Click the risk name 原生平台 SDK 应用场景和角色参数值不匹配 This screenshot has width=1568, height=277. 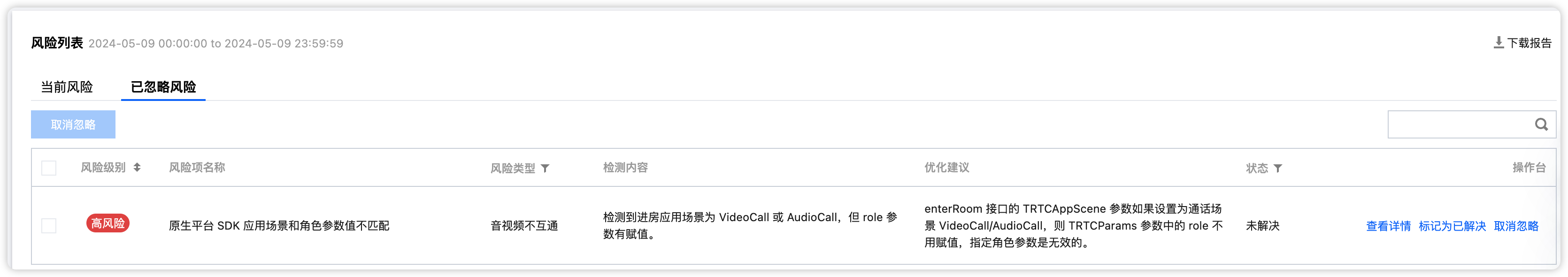coord(279,226)
